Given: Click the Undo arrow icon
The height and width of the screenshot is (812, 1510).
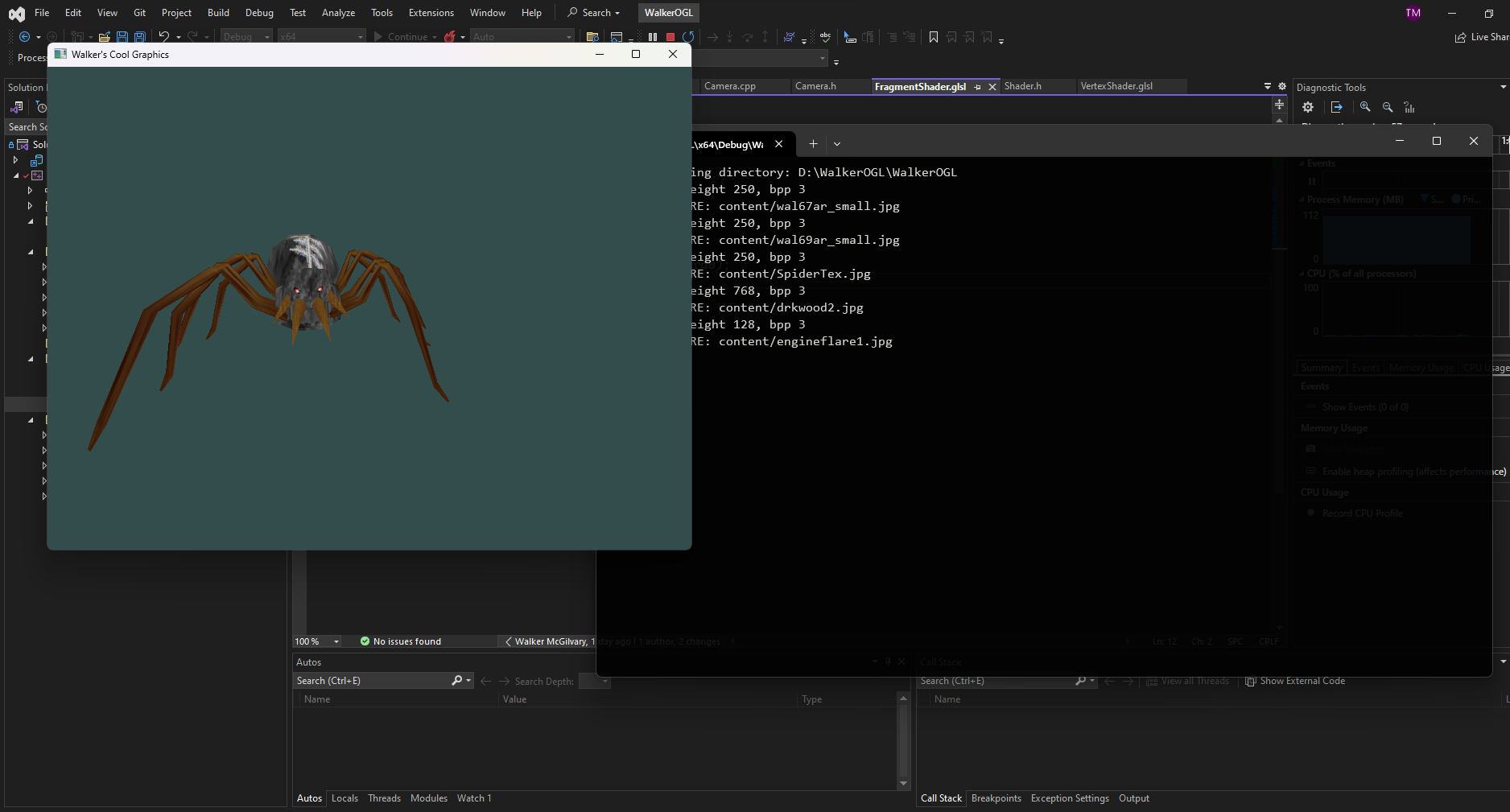Looking at the screenshot, I should point(164,36).
